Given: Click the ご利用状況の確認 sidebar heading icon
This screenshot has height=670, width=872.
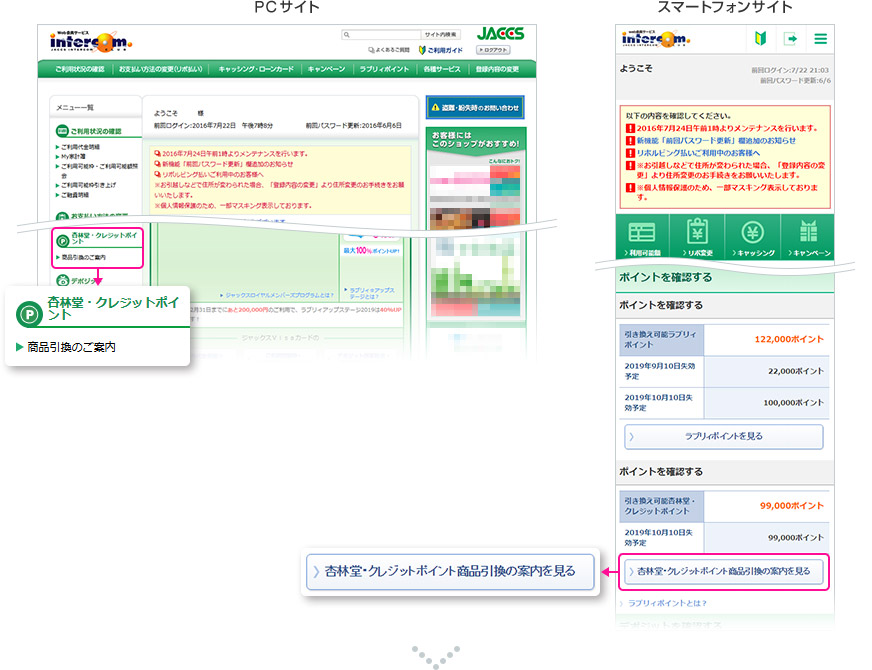Looking at the screenshot, I should (x=62, y=131).
